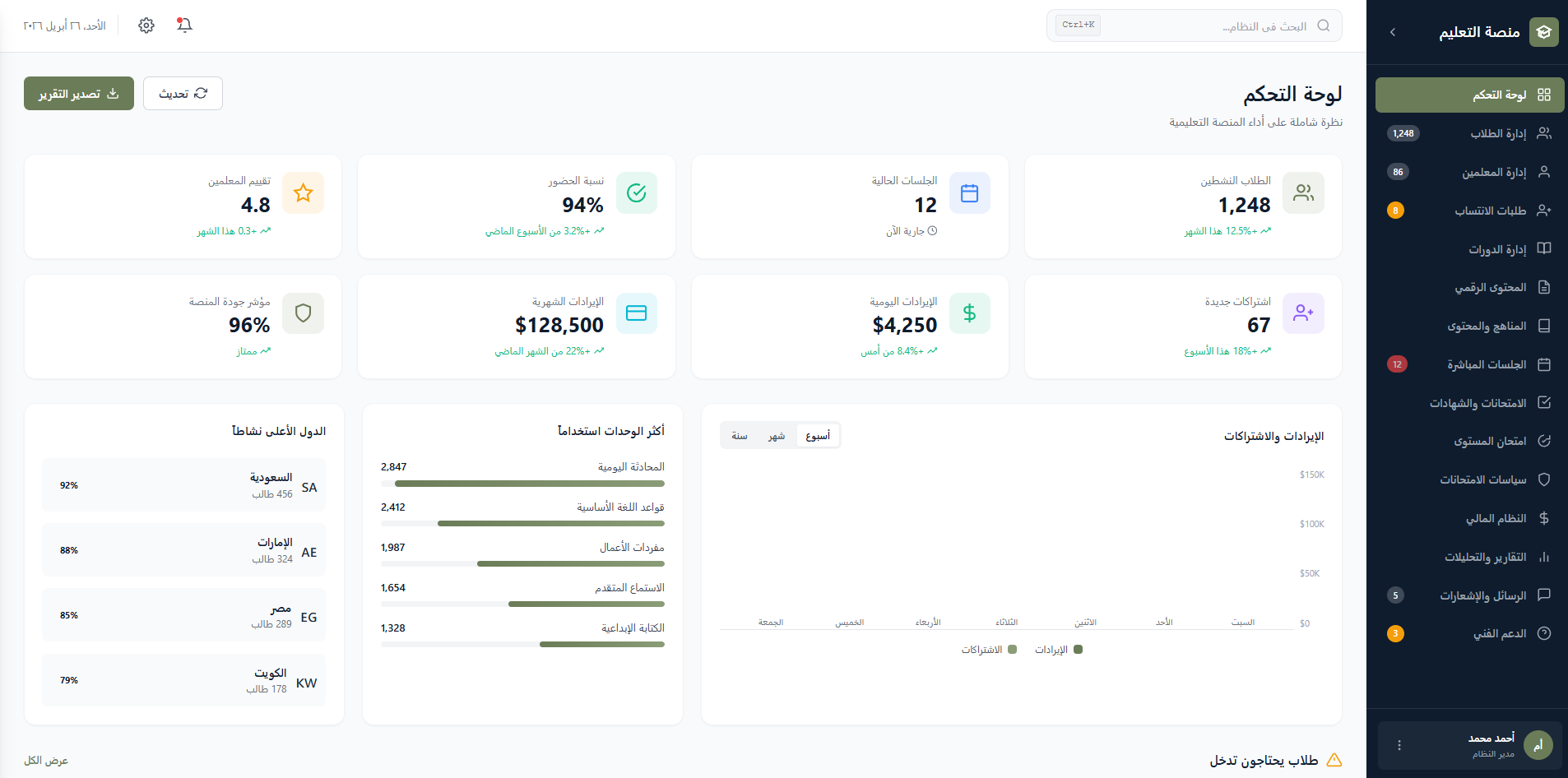Click the notifications bell in the top bar

pyautogui.click(x=184, y=25)
